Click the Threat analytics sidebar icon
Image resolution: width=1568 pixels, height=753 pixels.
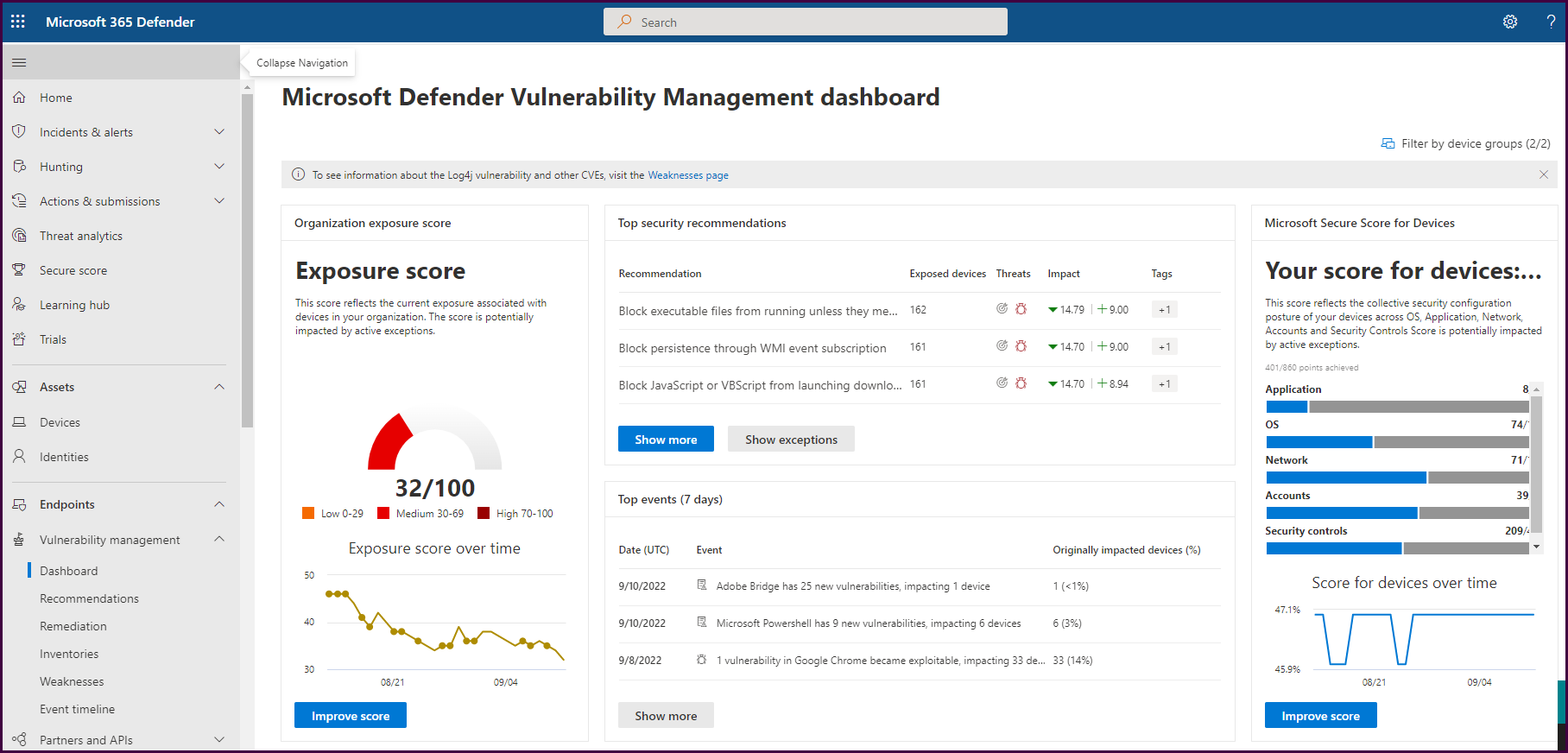(19, 236)
